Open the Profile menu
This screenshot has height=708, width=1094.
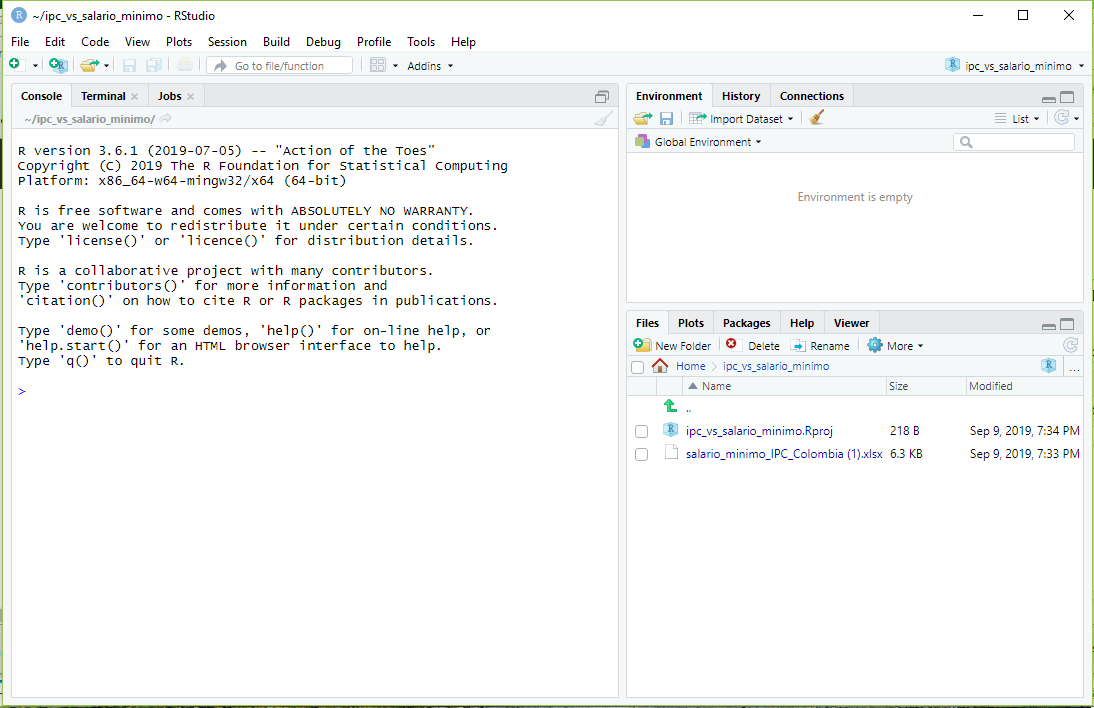(373, 42)
